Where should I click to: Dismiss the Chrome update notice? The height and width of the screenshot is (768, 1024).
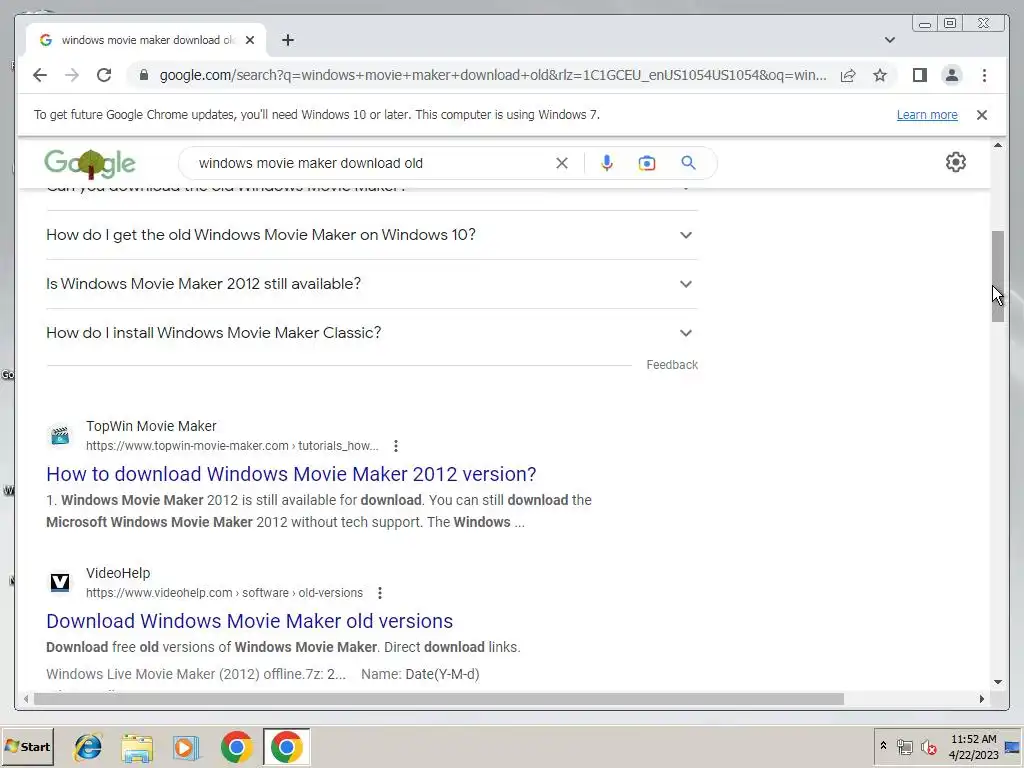click(x=982, y=115)
